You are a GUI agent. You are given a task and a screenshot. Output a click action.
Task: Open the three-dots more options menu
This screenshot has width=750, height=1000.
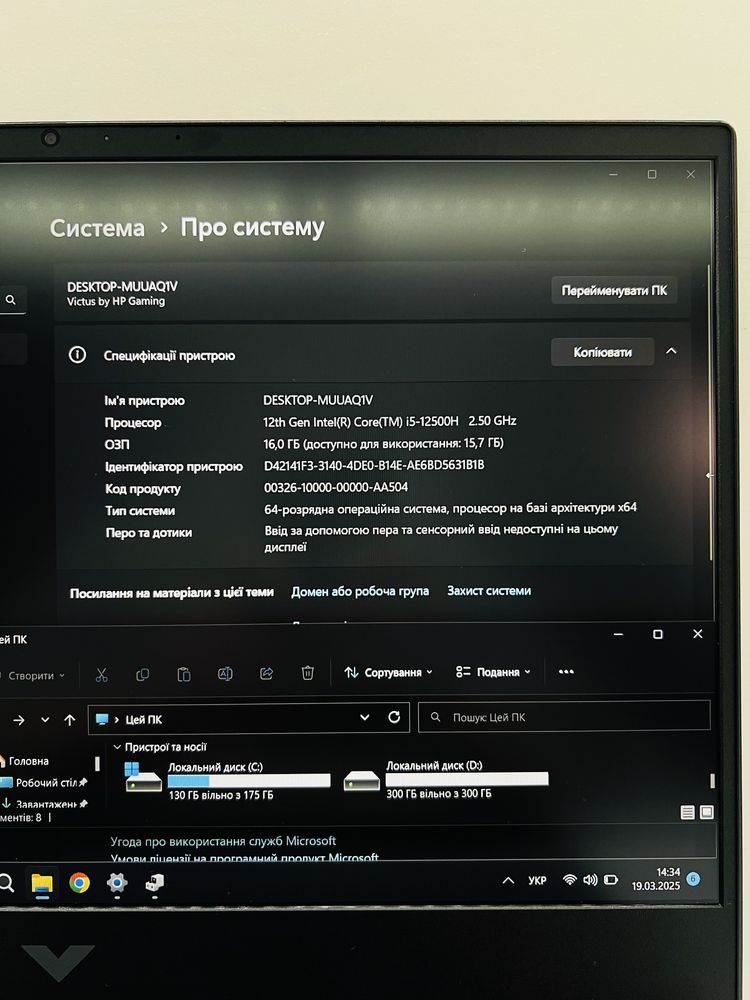pos(566,672)
